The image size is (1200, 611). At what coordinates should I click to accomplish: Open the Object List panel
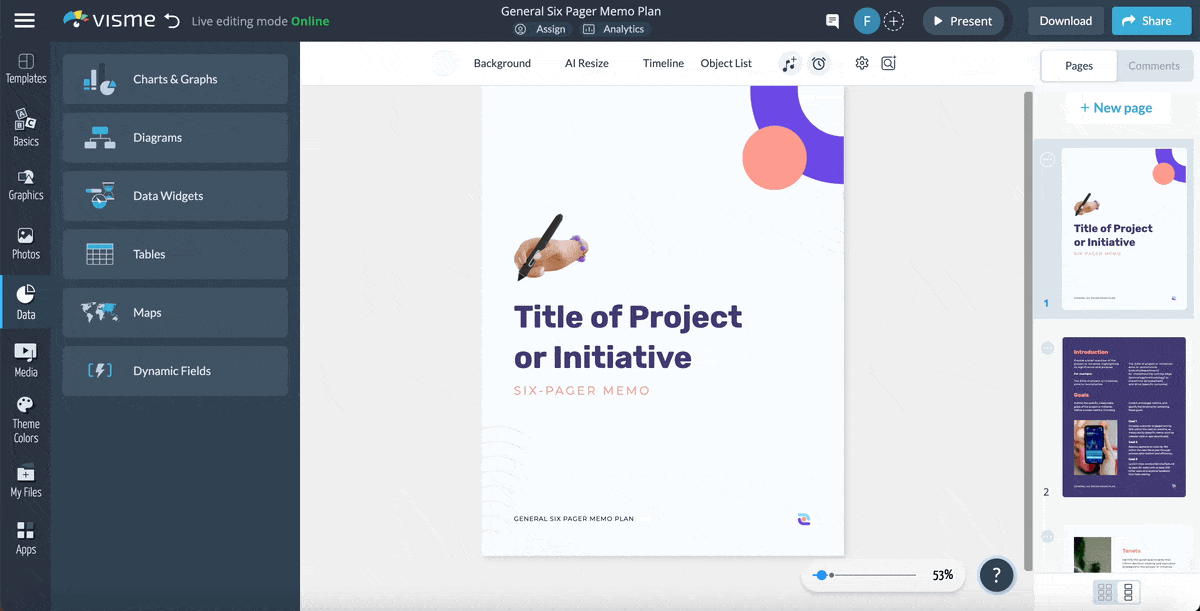tap(726, 63)
